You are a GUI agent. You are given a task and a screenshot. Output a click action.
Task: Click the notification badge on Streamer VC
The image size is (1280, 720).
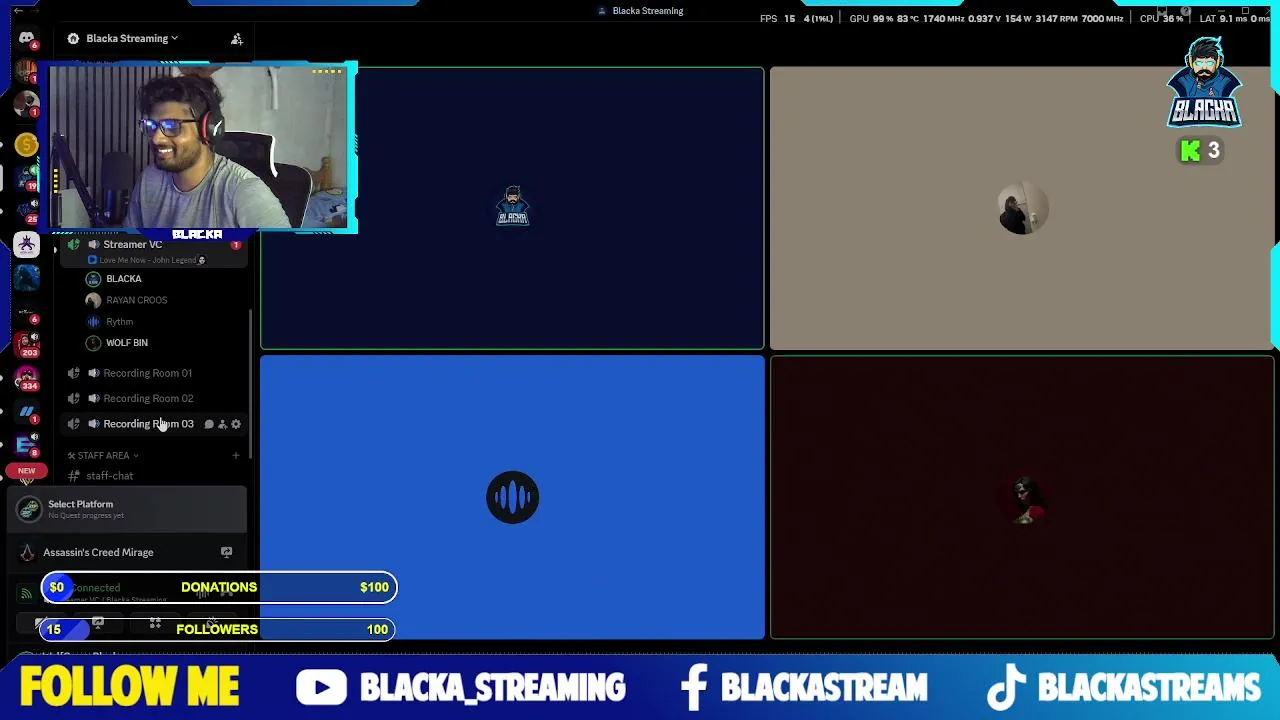236,244
